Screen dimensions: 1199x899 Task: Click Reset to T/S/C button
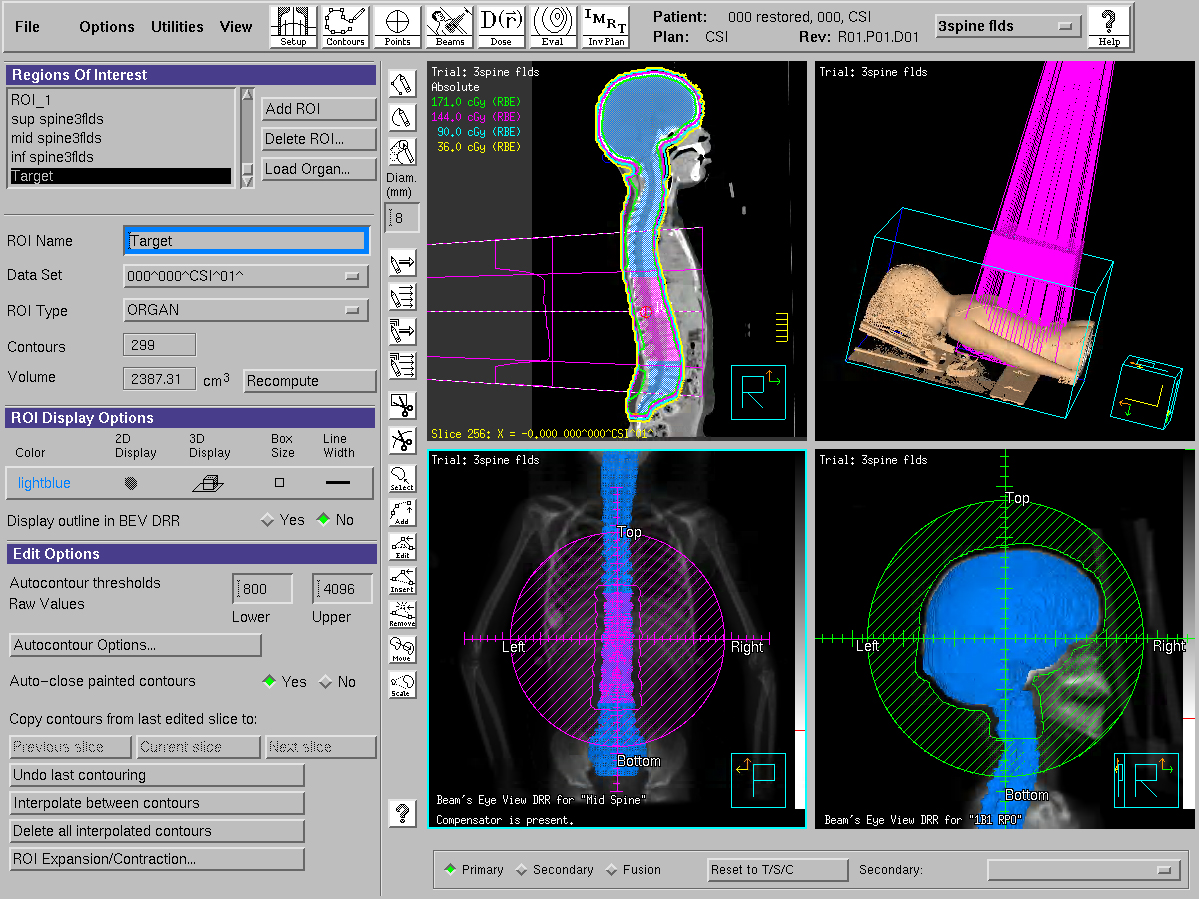pyautogui.click(x=778, y=870)
